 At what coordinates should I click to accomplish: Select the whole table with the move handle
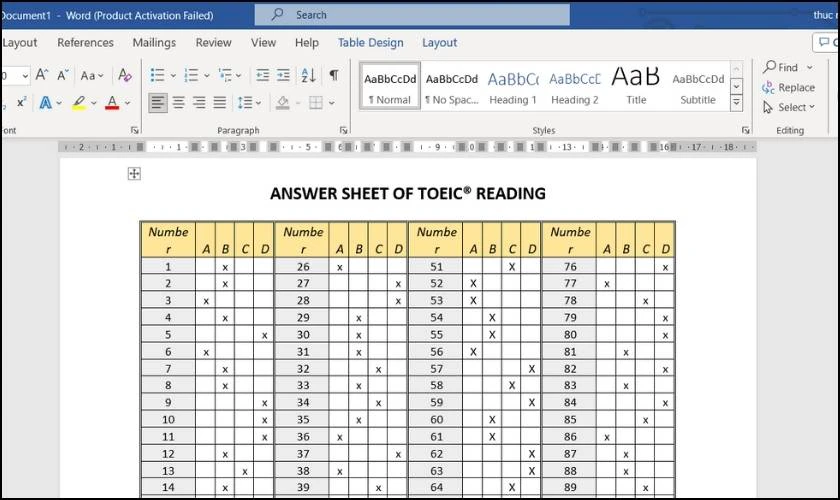pyautogui.click(x=134, y=174)
